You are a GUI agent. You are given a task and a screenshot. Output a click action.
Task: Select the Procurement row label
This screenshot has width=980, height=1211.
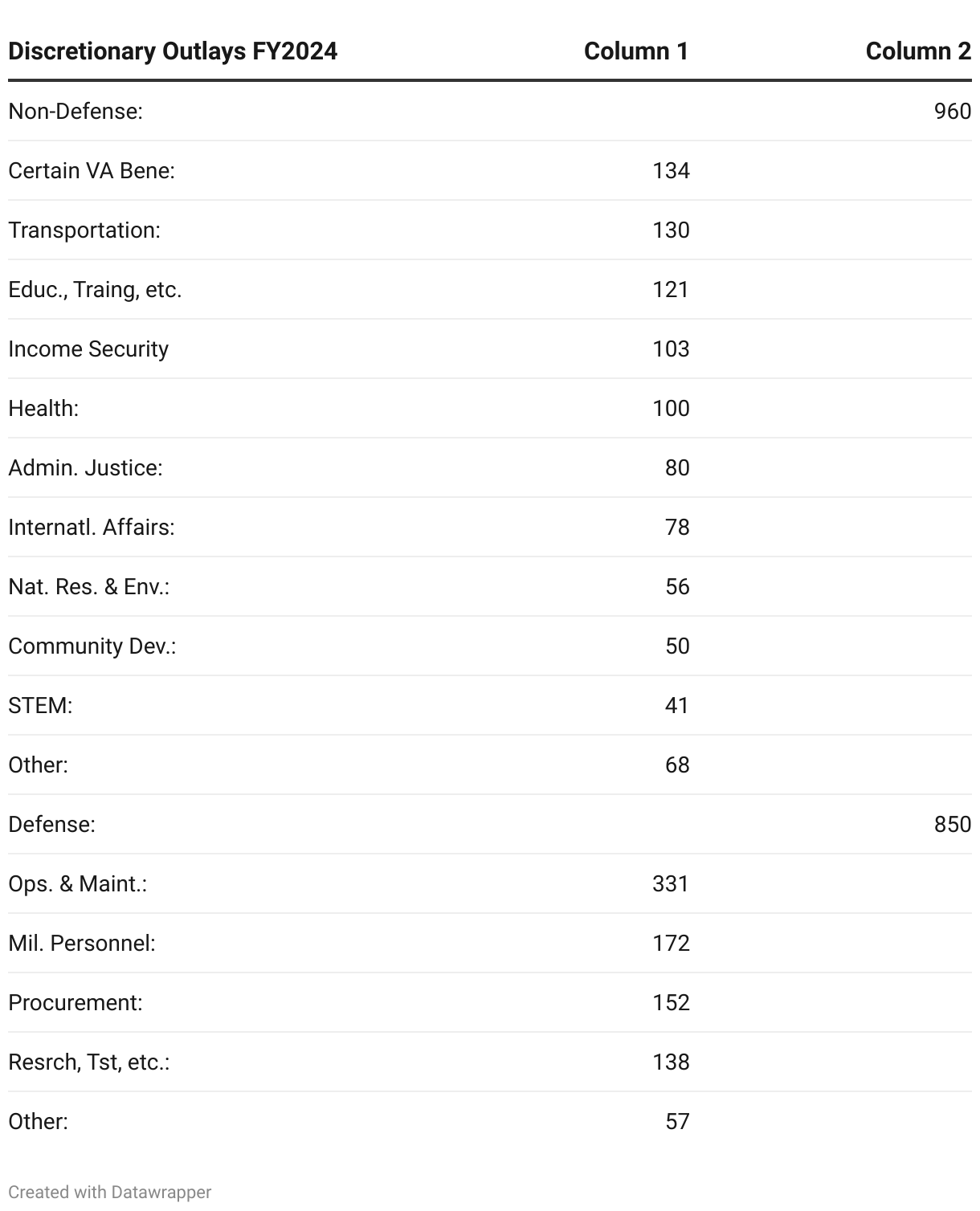point(76,1002)
